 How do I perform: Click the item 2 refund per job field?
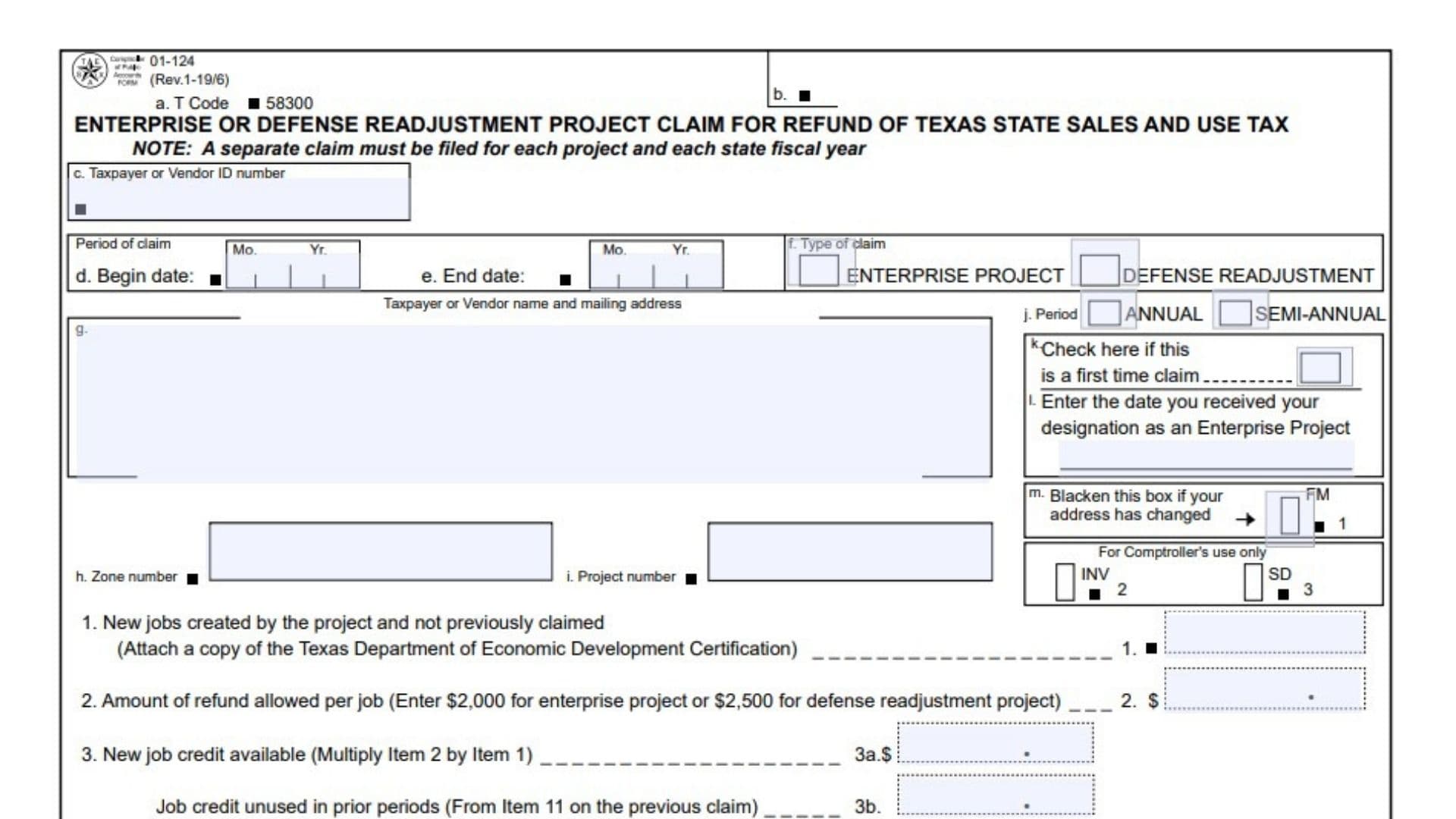(x=1265, y=689)
